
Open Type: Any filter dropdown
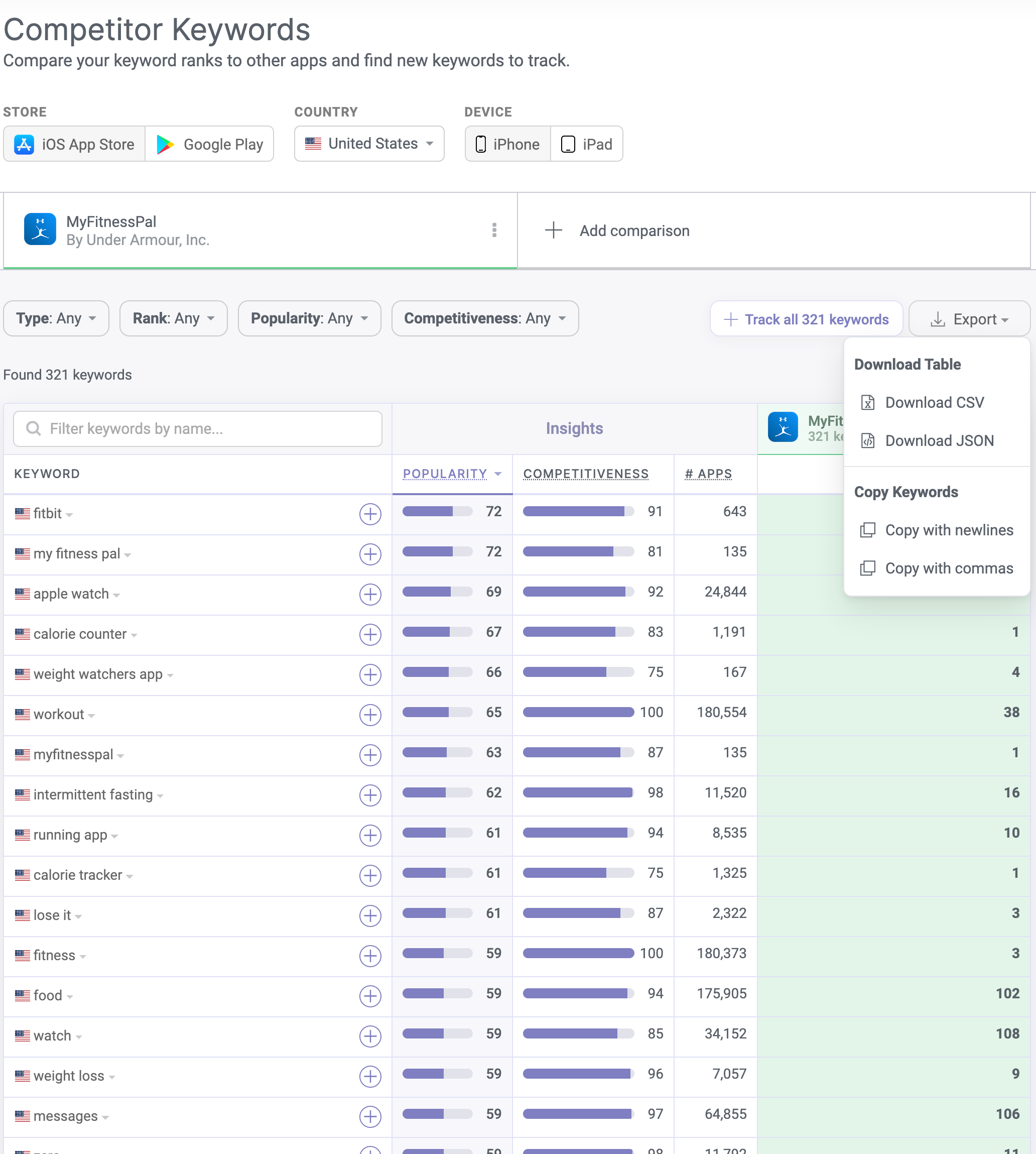click(56, 318)
